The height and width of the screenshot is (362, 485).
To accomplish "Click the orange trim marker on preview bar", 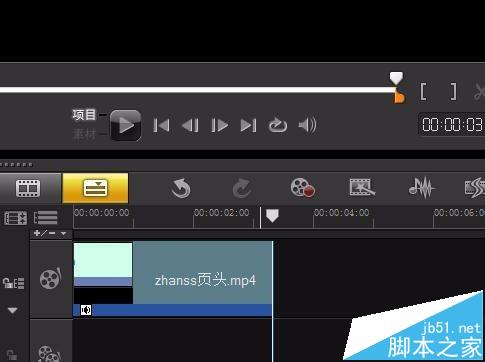I will [x=399, y=97].
